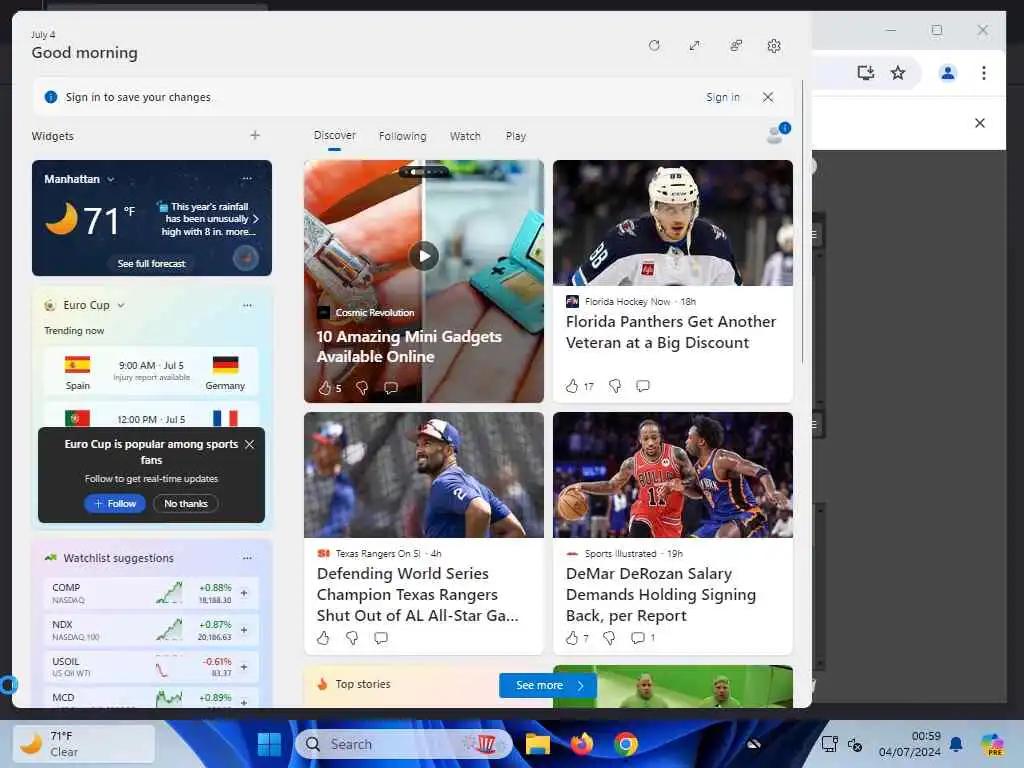
Task: Comment on Florida Panthers article
Action: pos(643,386)
